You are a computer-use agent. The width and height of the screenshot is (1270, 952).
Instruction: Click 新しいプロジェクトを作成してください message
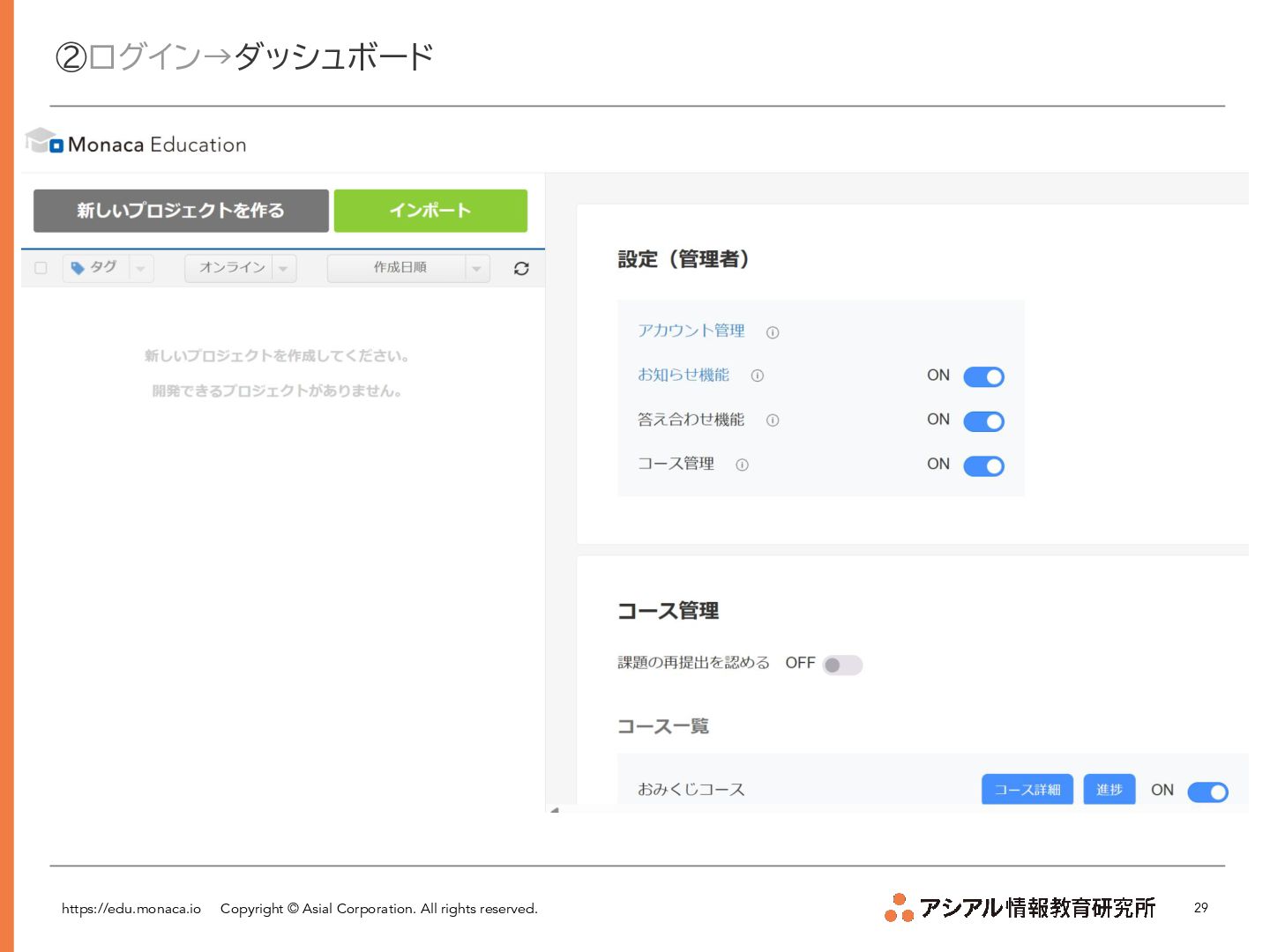coord(277,356)
